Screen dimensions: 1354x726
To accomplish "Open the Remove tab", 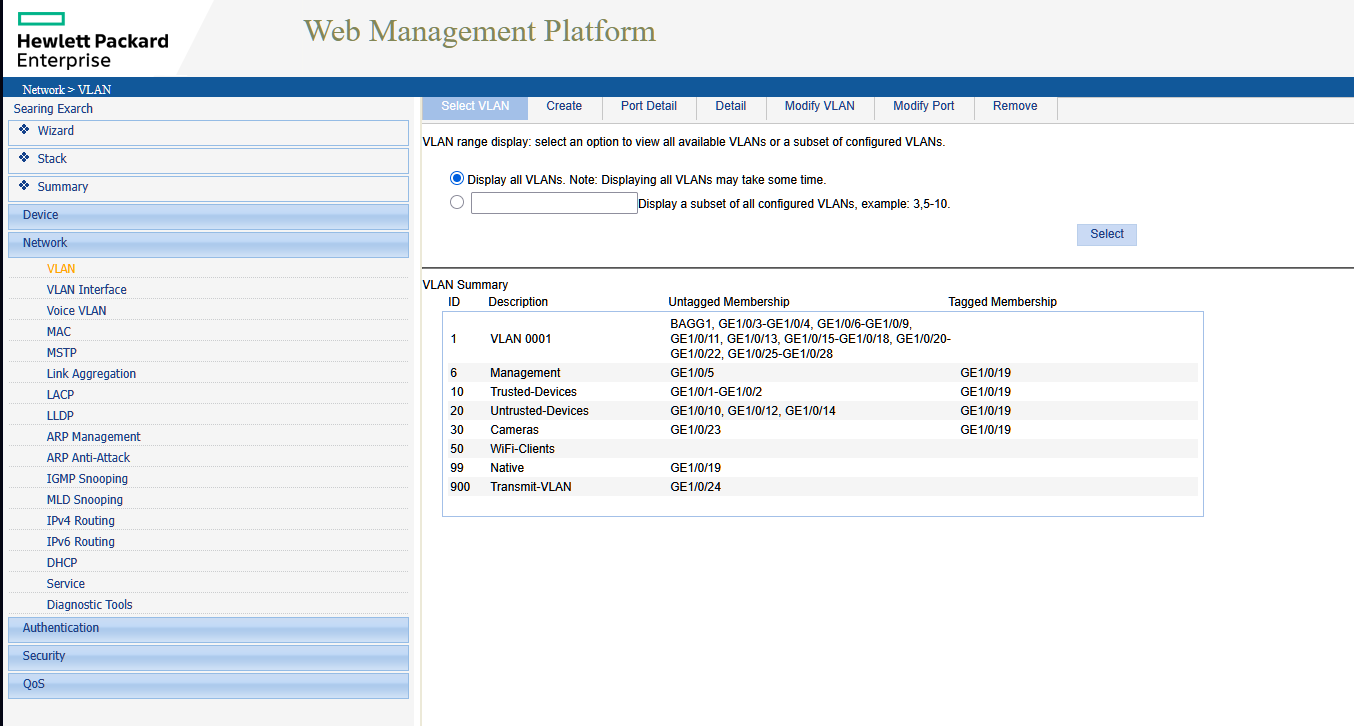I will click(1014, 105).
